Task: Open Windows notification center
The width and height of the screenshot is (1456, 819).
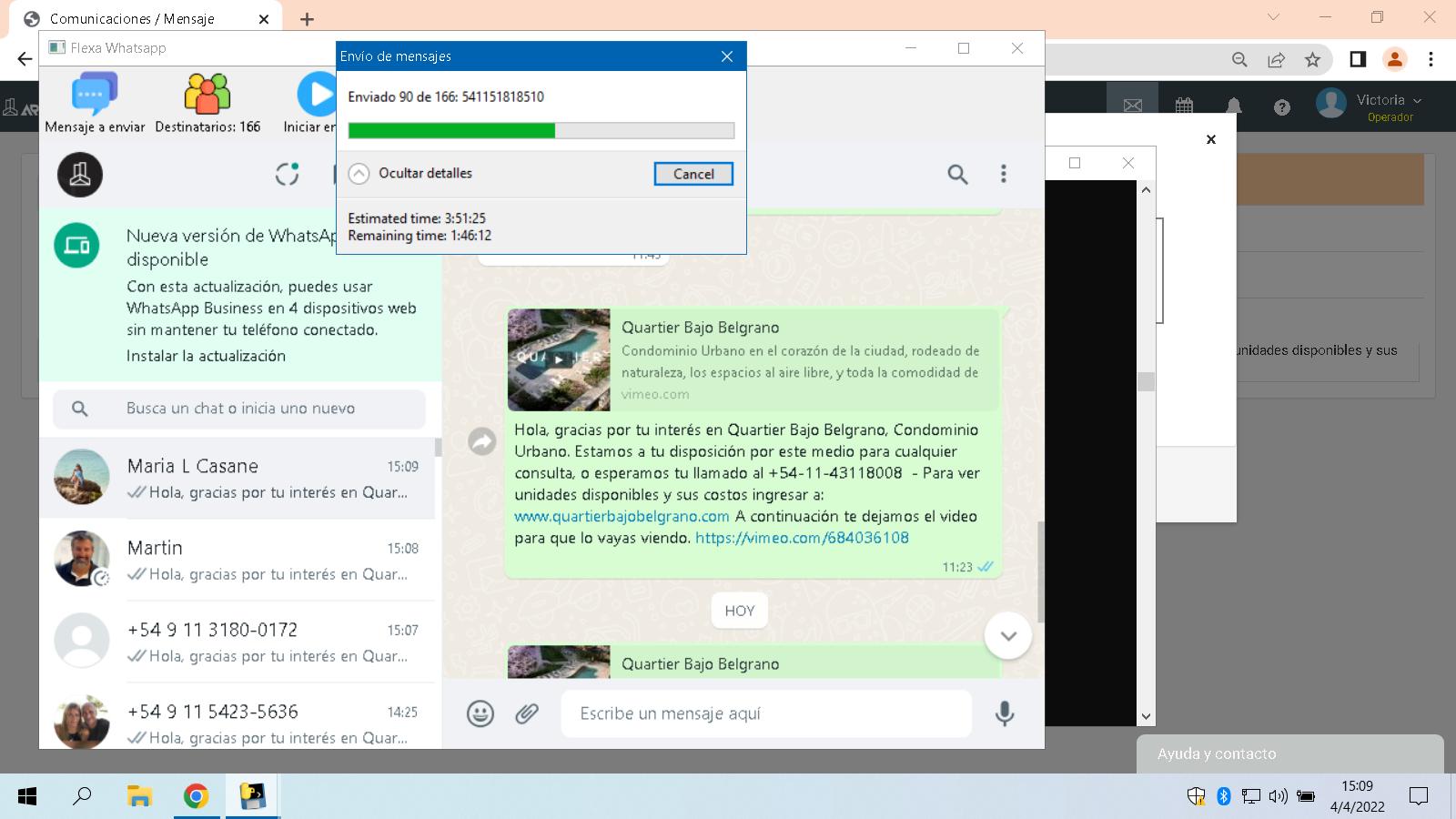Action: click(1419, 796)
